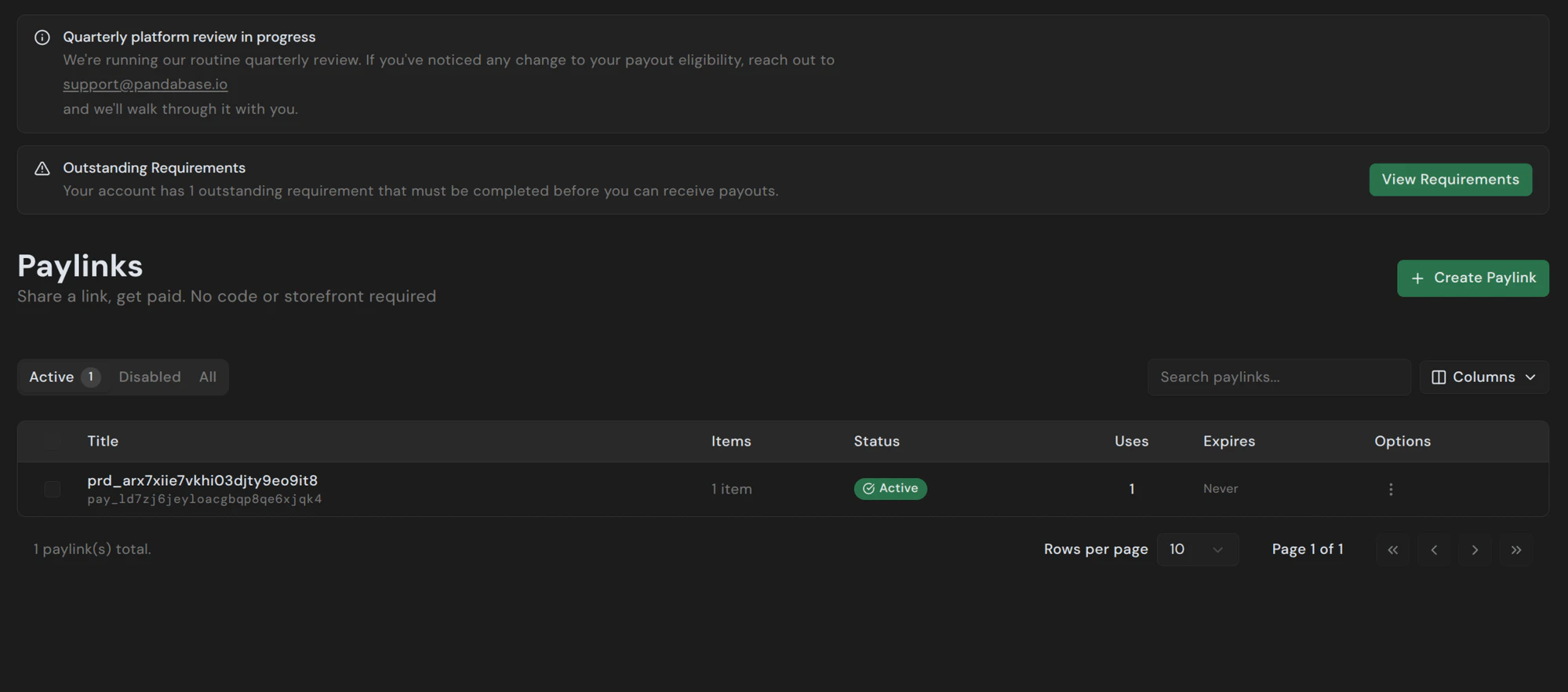Click the info icon beside Quarterly platform review

42,38
